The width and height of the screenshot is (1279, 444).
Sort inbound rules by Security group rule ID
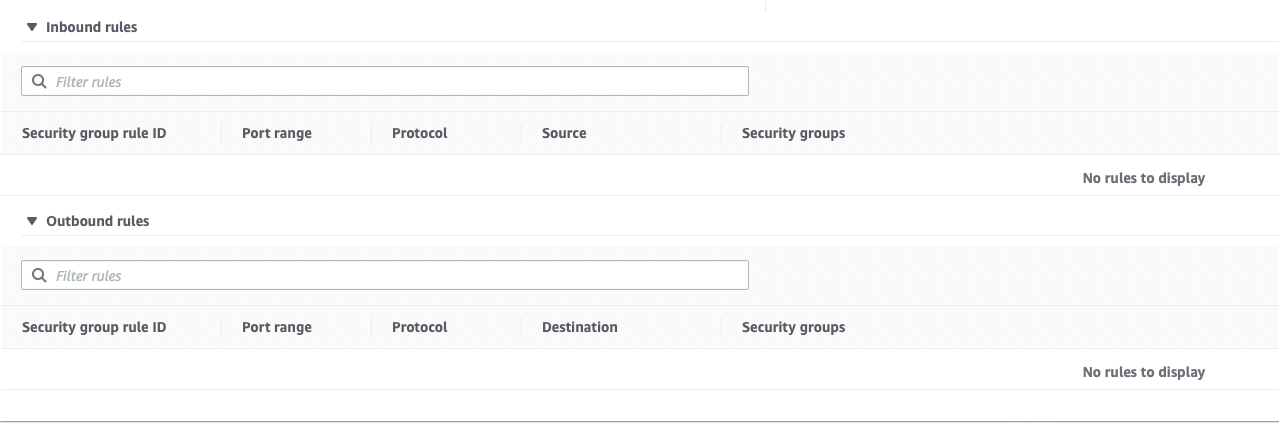[x=94, y=133]
